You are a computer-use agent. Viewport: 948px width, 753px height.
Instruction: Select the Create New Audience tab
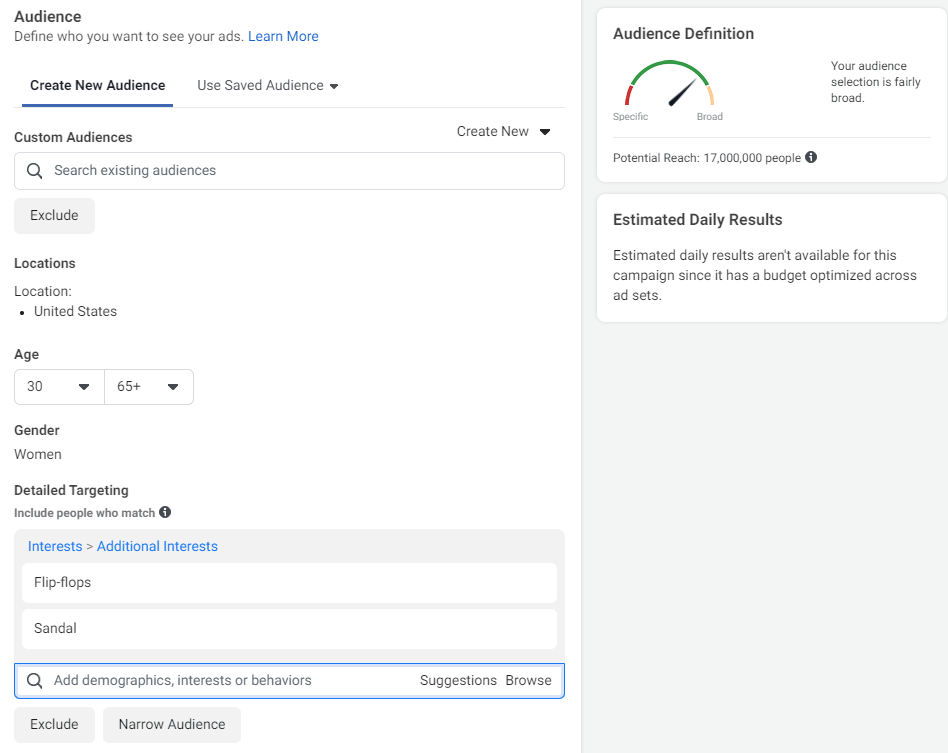point(97,86)
